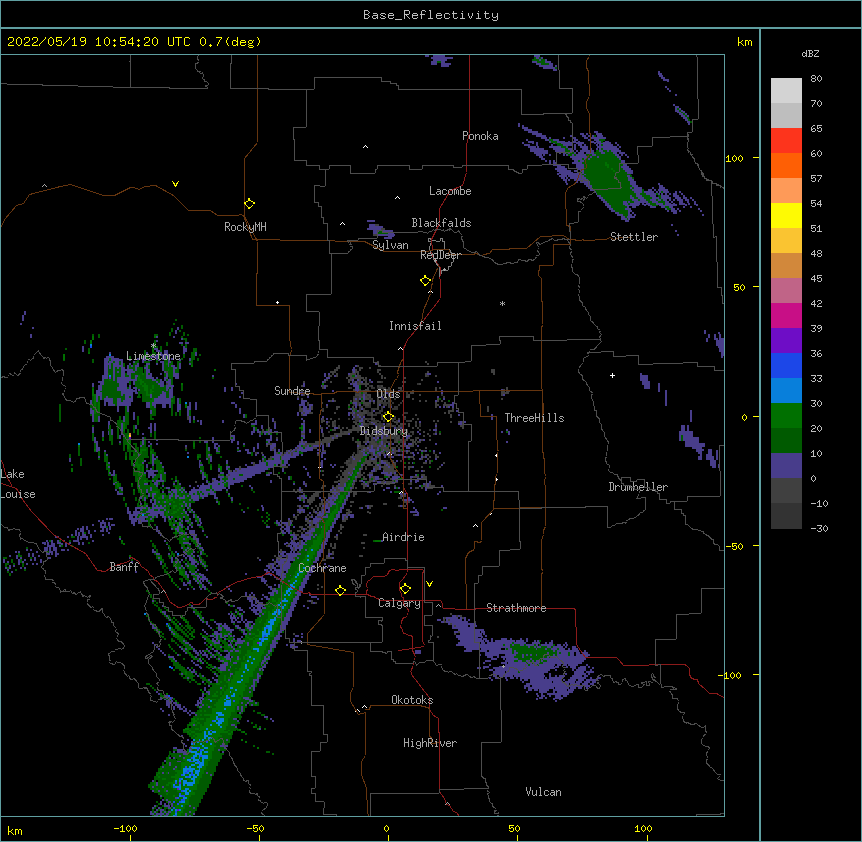The height and width of the screenshot is (842, 862).
Task: Click the km unit label beside the timestamp row
Action: [x=744, y=42]
